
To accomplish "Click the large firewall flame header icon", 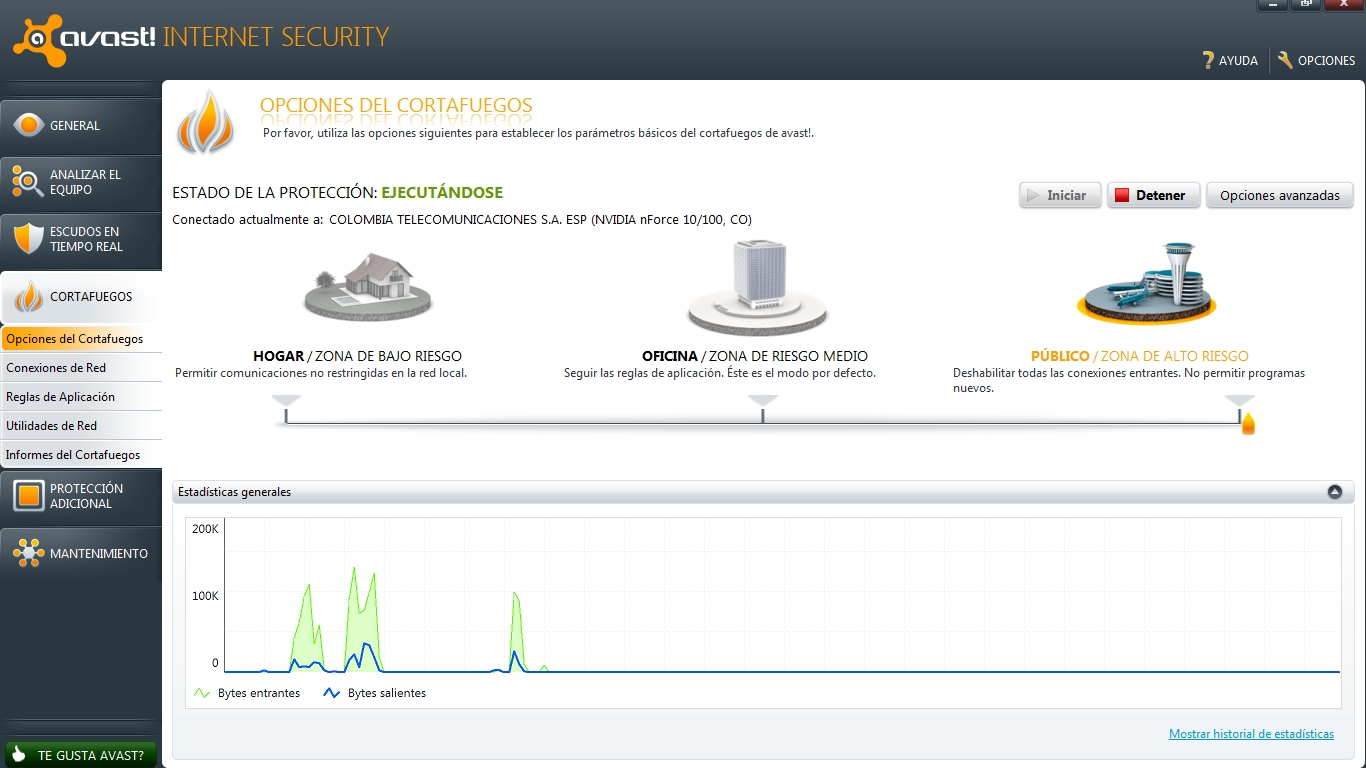I will click(205, 121).
